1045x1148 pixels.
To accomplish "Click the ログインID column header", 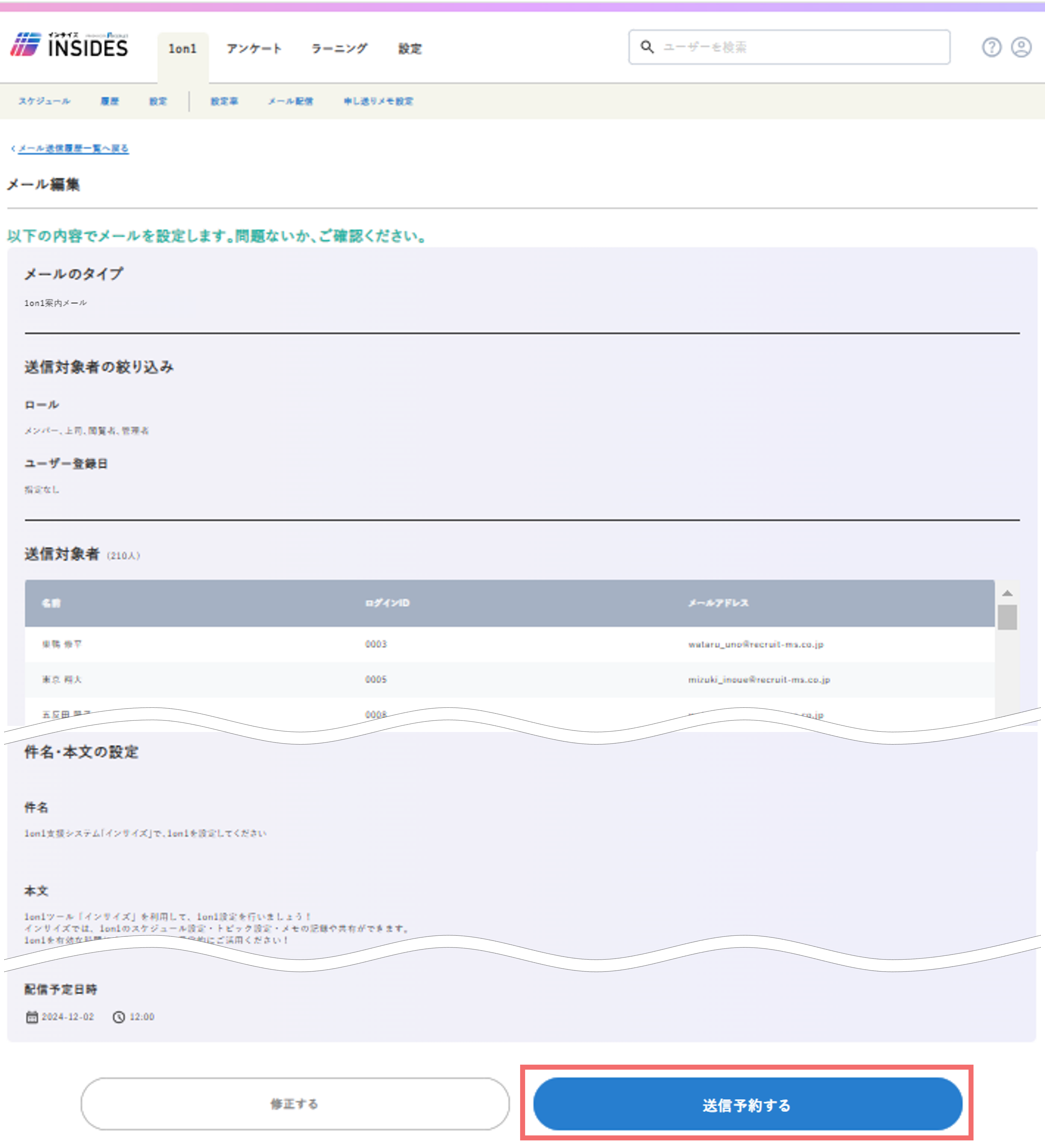I will click(x=387, y=603).
